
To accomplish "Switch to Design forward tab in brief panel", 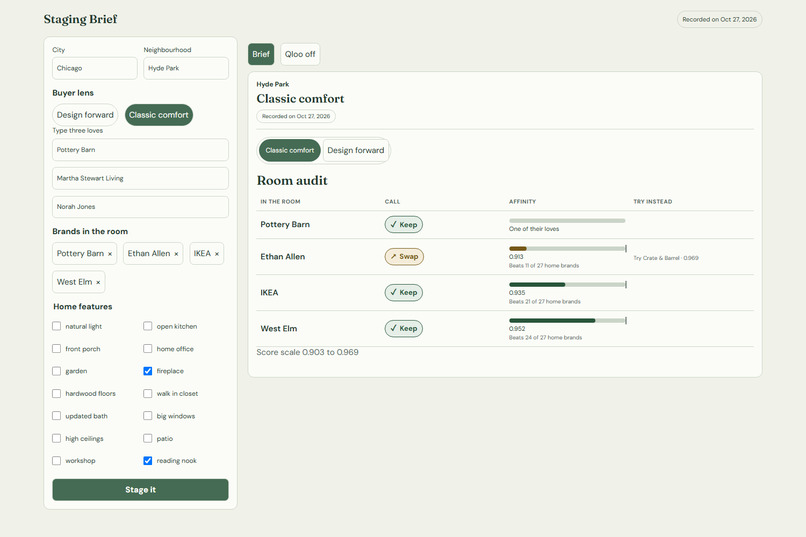I will 356,150.
